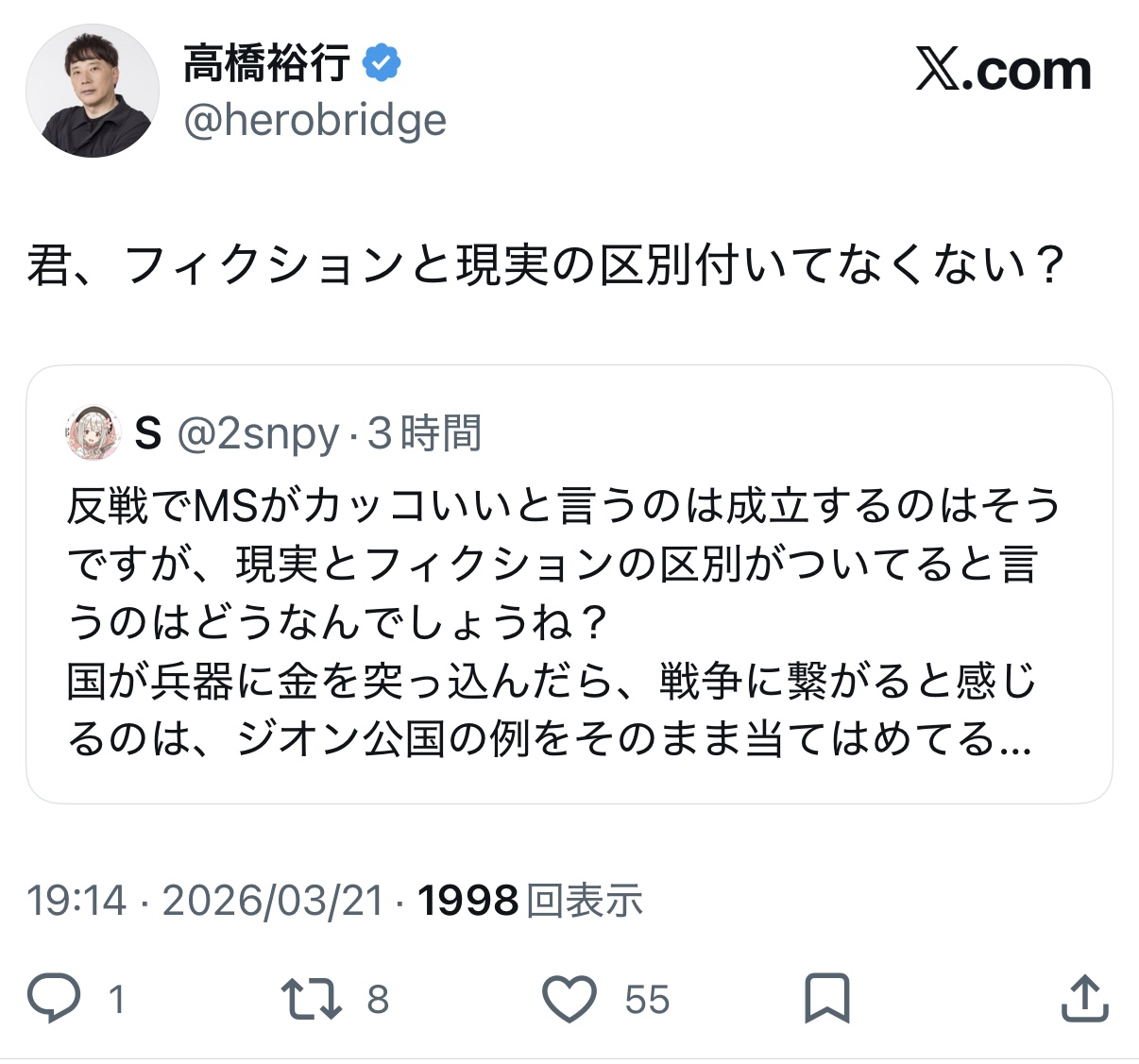Click the repost count 8
Viewport: 1139px width, 1064px height.
[378, 999]
